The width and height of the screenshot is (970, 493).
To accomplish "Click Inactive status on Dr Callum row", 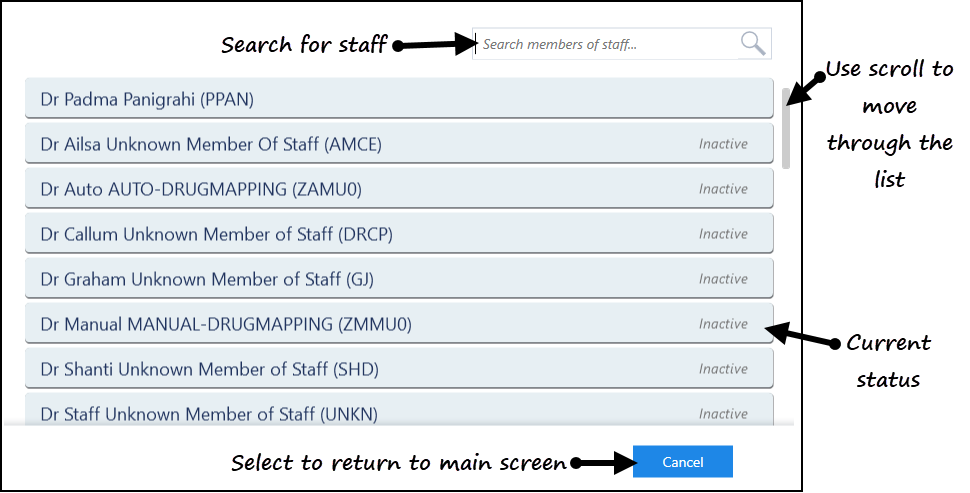I will [723, 234].
